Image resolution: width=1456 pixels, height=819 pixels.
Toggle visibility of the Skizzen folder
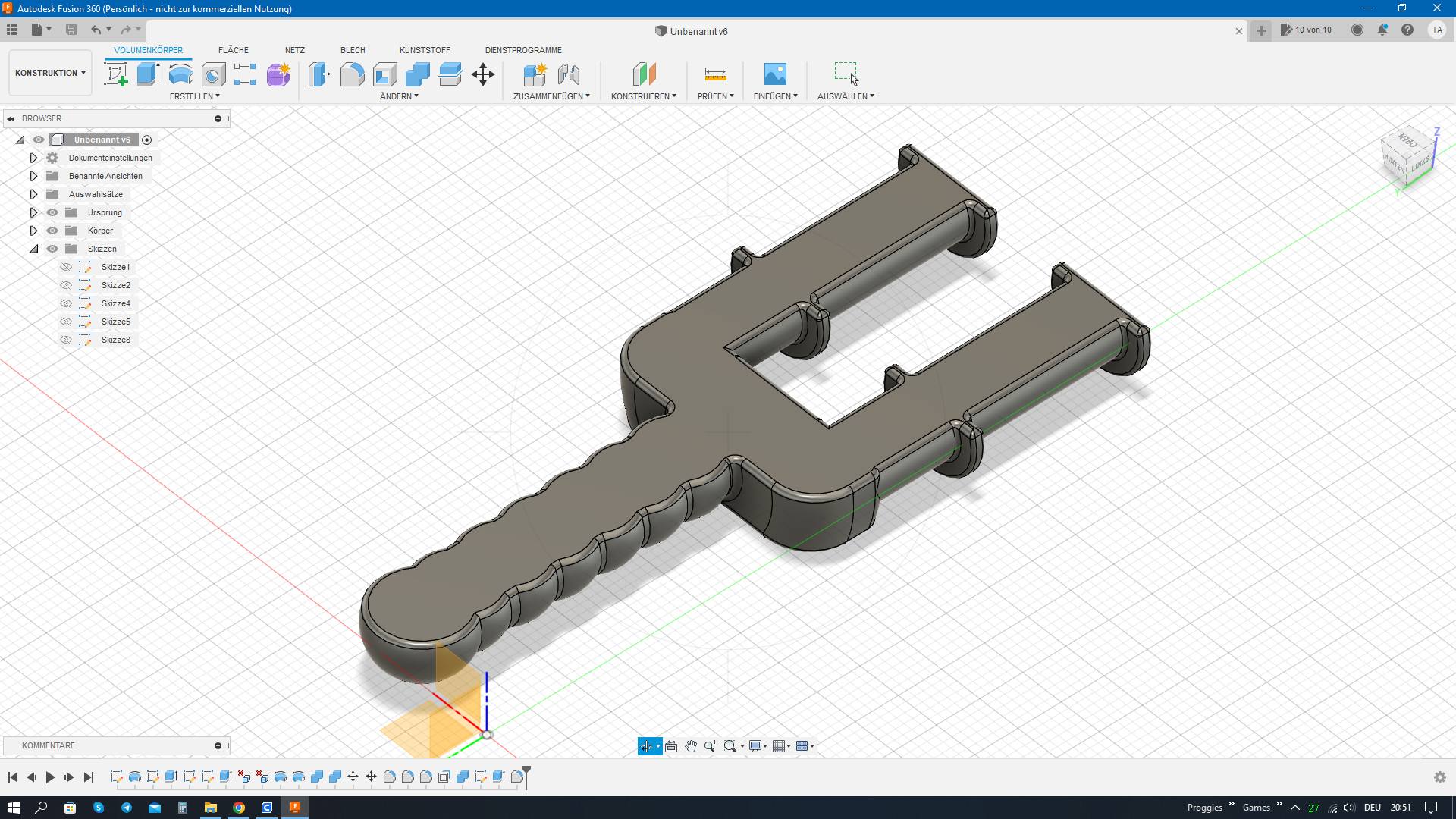(52, 249)
